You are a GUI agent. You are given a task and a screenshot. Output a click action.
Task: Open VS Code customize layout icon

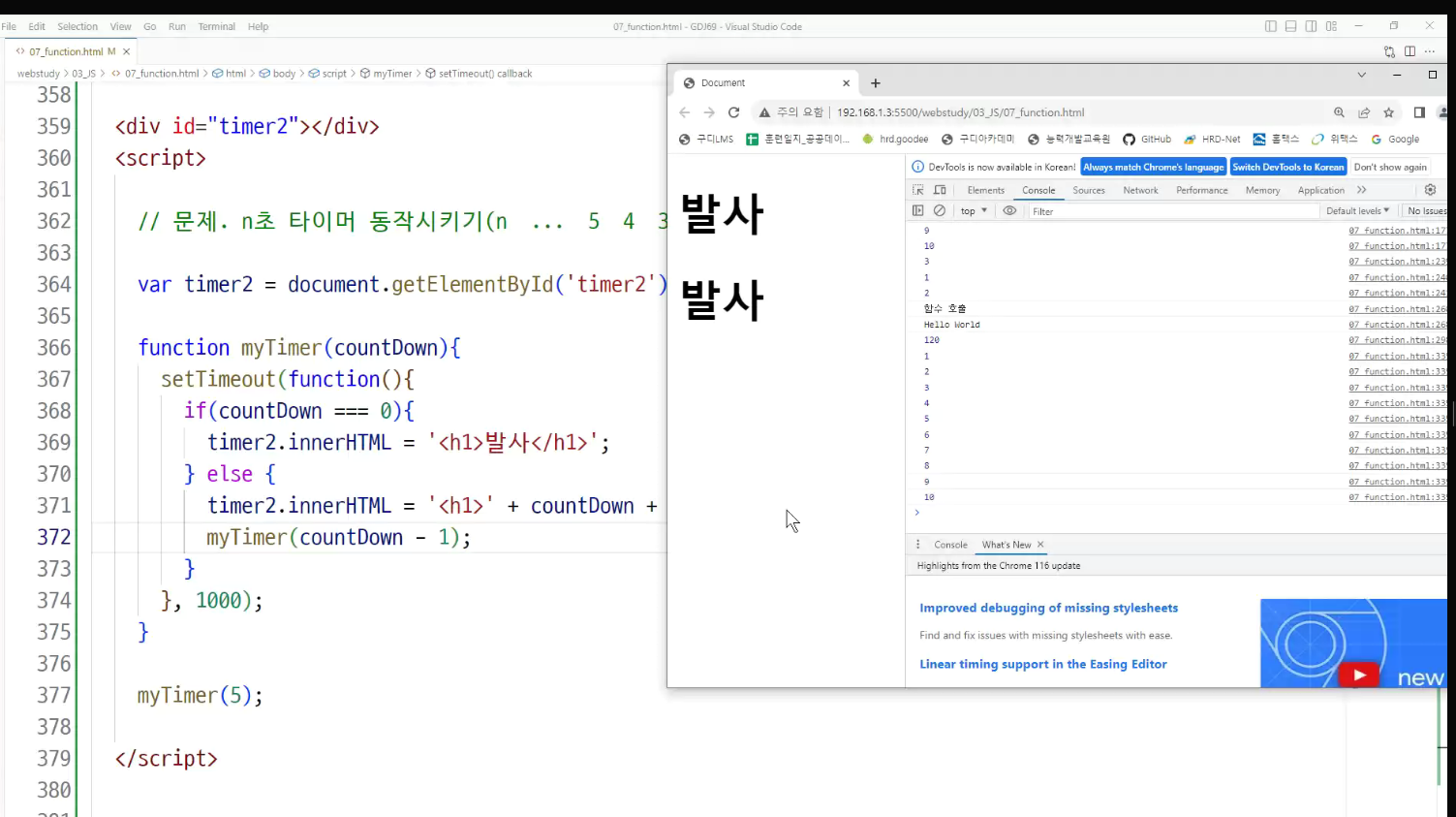click(x=1332, y=26)
